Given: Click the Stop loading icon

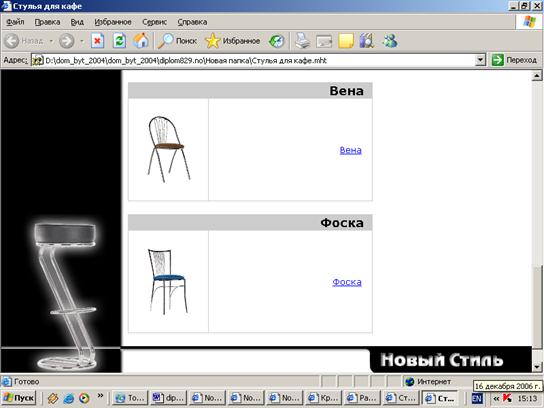Looking at the screenshot, I should [97, 41].
